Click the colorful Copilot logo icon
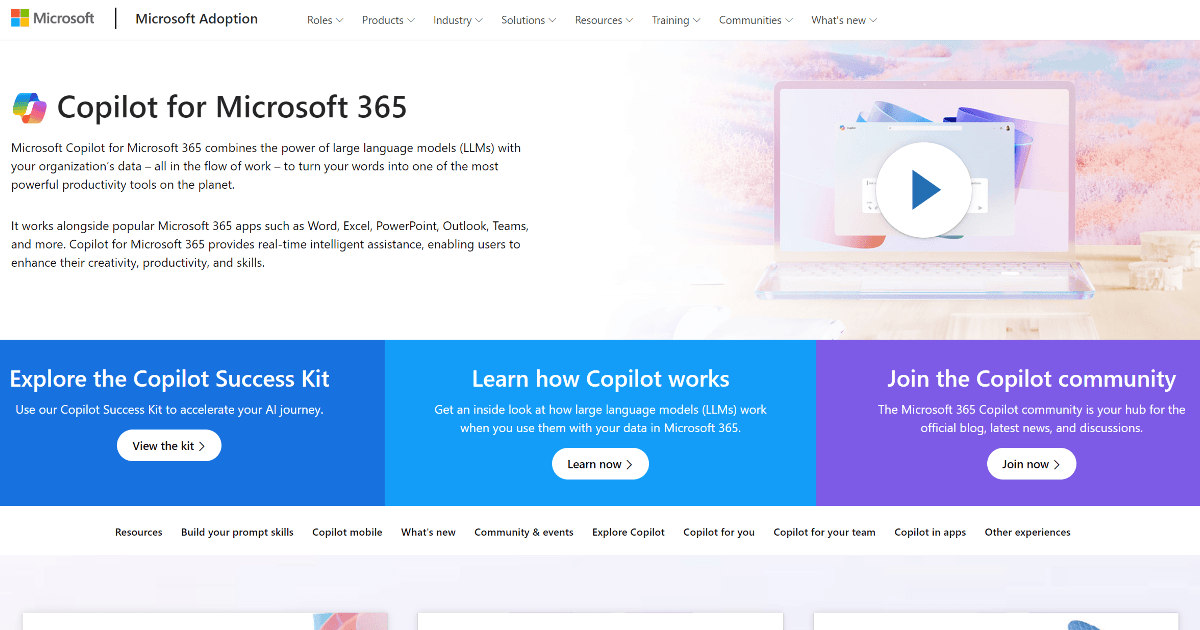1200x630 pixels. point(30,107)
